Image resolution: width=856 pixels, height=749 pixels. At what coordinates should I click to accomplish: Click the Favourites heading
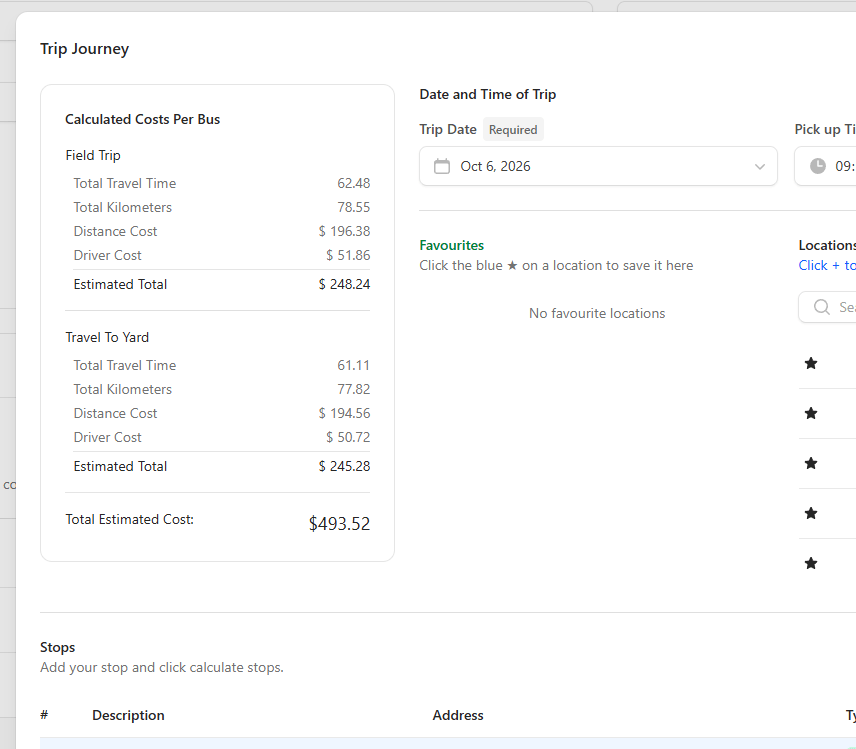pos(451,245)
